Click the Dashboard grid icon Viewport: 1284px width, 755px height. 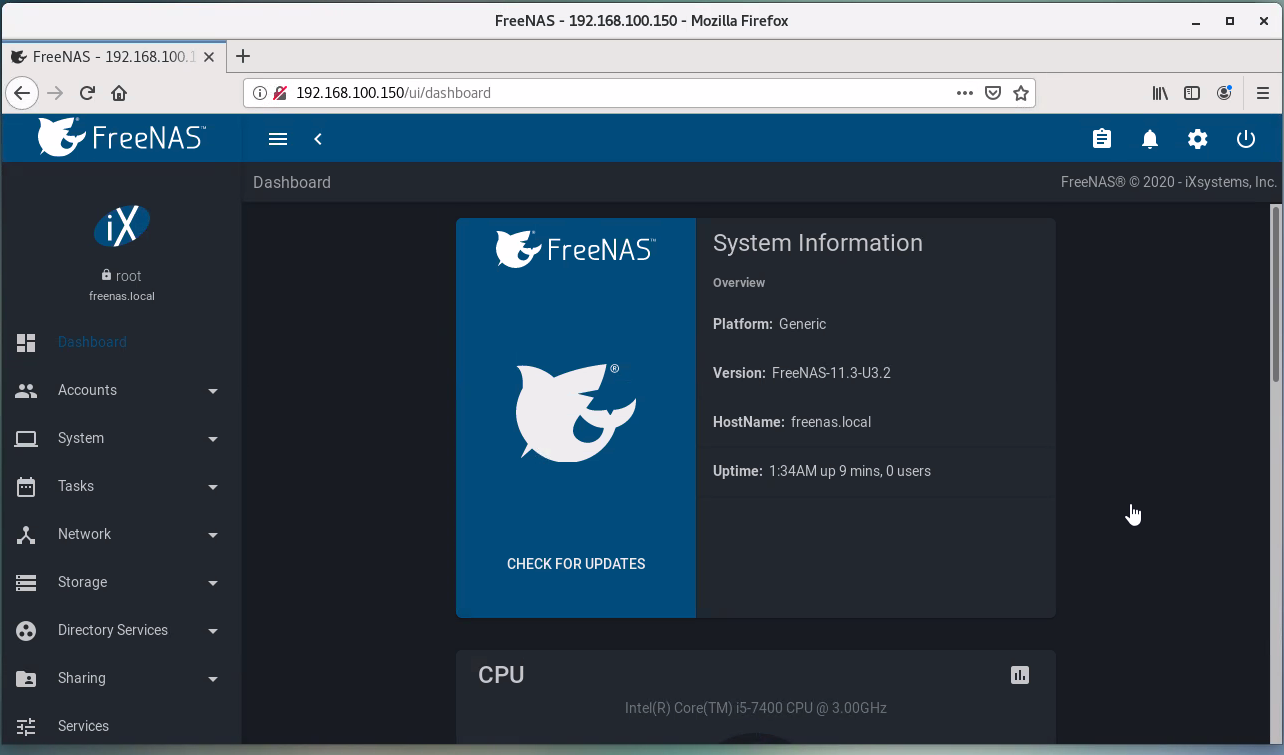coord(26,342)
